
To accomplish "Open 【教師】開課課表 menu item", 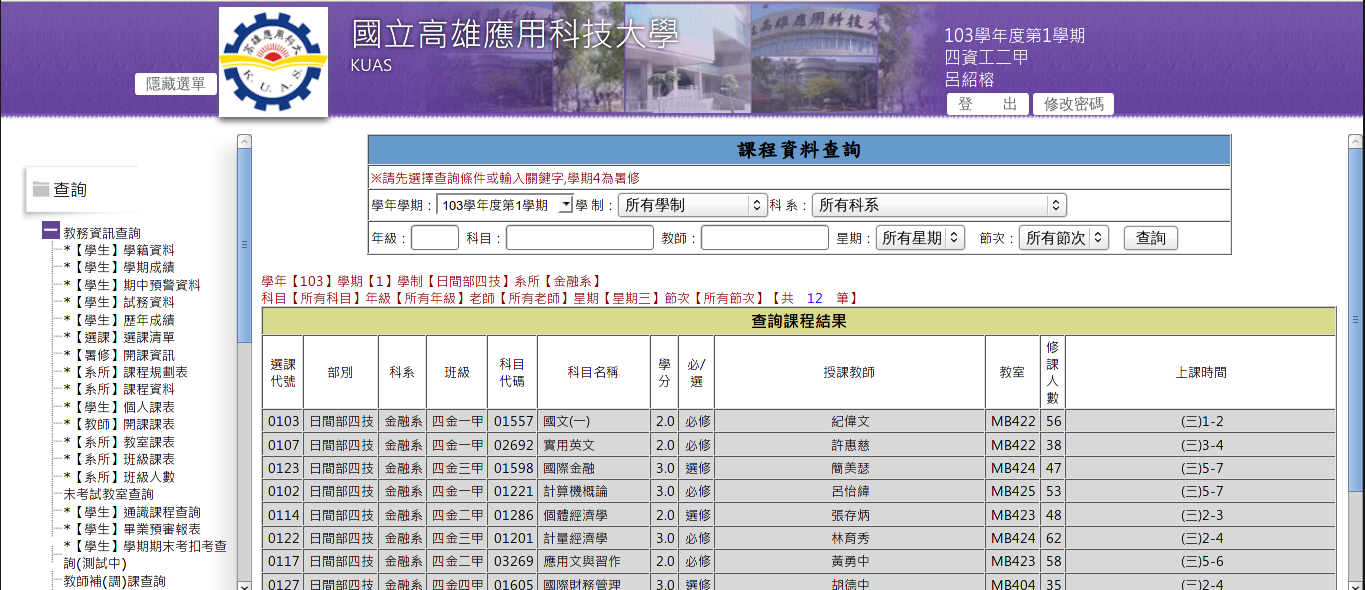I will (119, 424).
